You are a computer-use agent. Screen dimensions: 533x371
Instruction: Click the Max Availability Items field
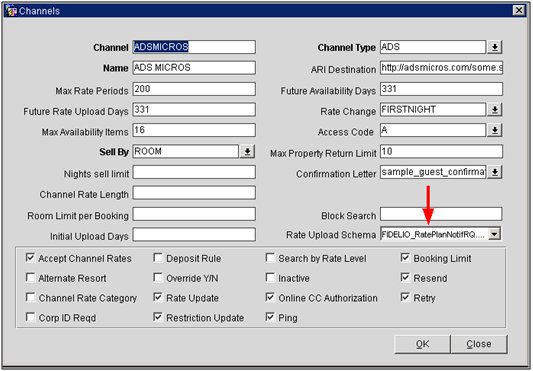point(194,130)
